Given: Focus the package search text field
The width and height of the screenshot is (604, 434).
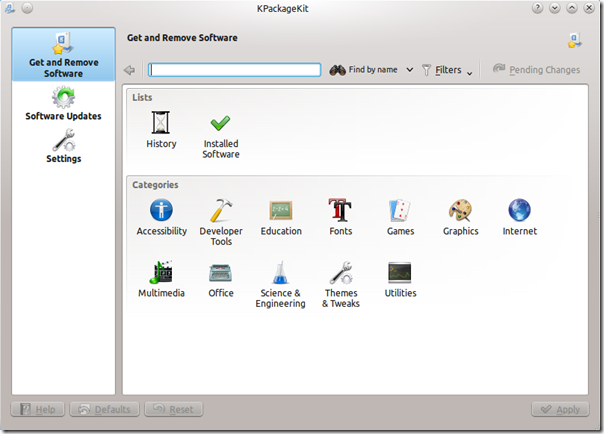Looking at the screenshot, I should (x=235, y=70).
